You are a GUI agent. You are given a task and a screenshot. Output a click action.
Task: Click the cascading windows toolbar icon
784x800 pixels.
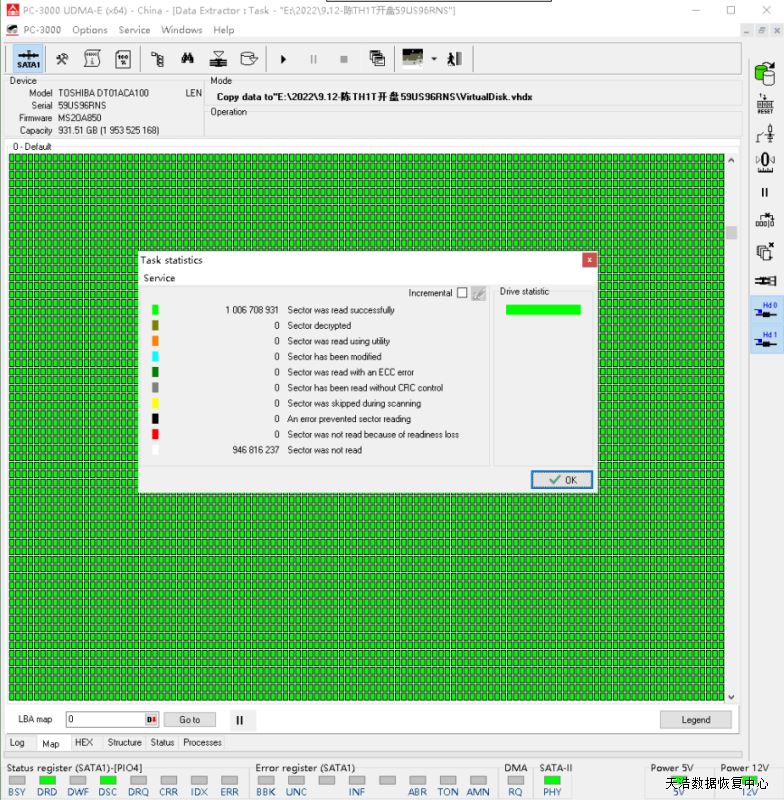[x=377, y=59]
